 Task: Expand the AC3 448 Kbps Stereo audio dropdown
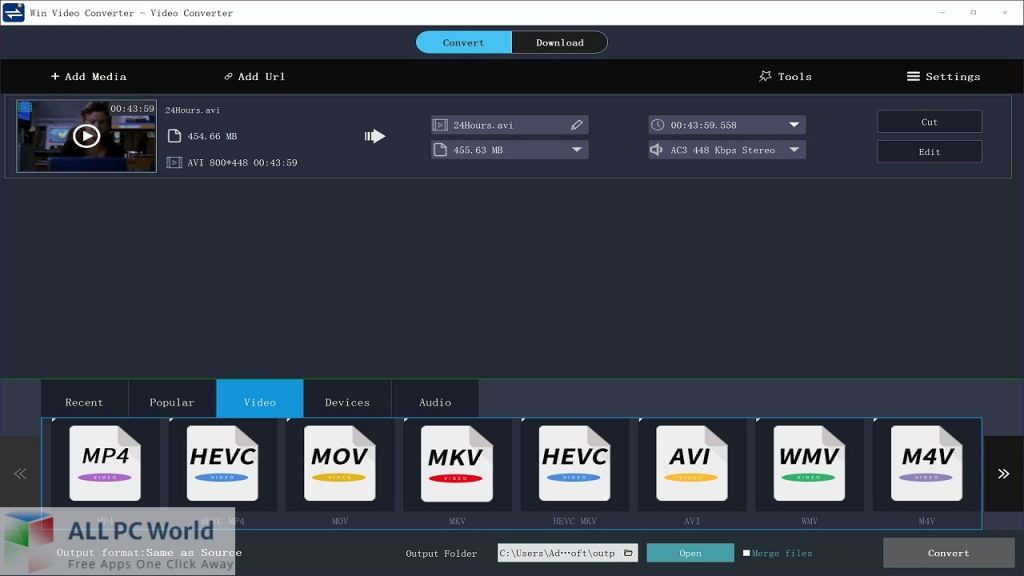point(793,150)
